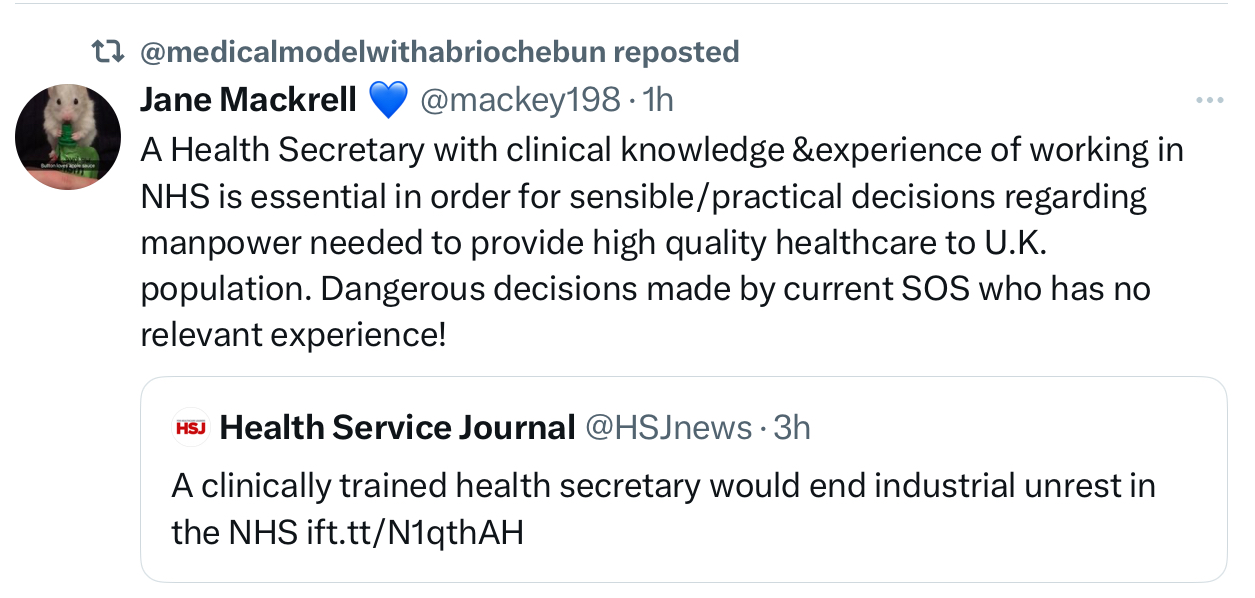Click the @HSJnews handle
This screenshot has width=1255, height=598.
[667, 428]
